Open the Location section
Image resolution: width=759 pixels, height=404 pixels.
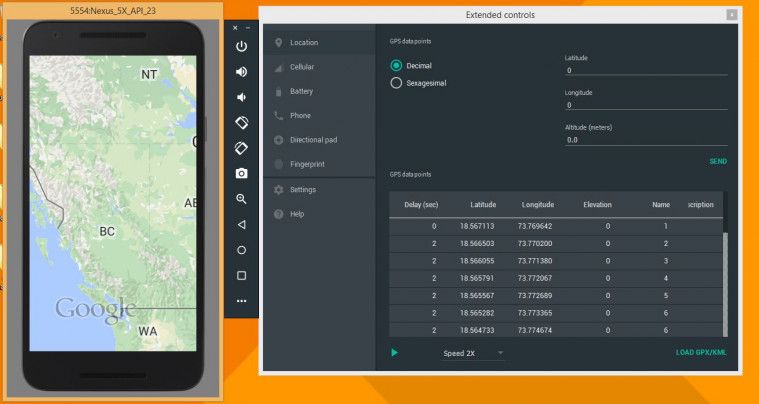319,43
